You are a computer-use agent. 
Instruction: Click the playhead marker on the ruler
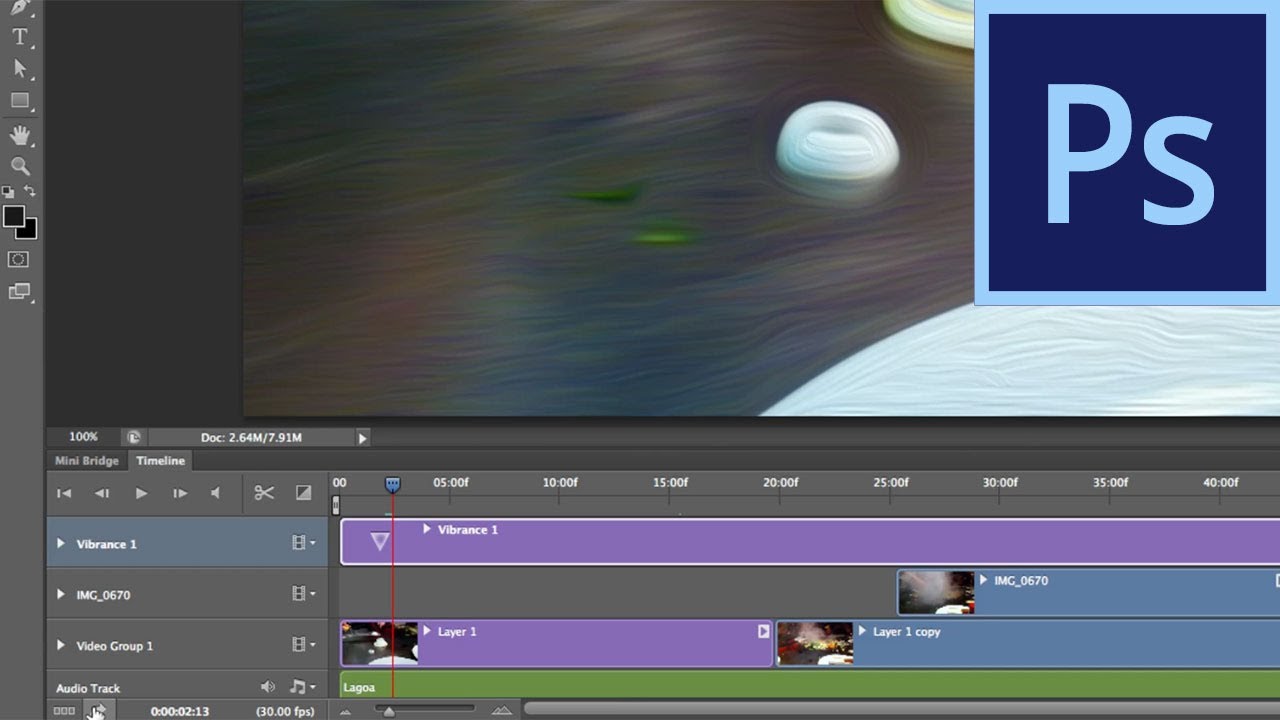(392, 484)
